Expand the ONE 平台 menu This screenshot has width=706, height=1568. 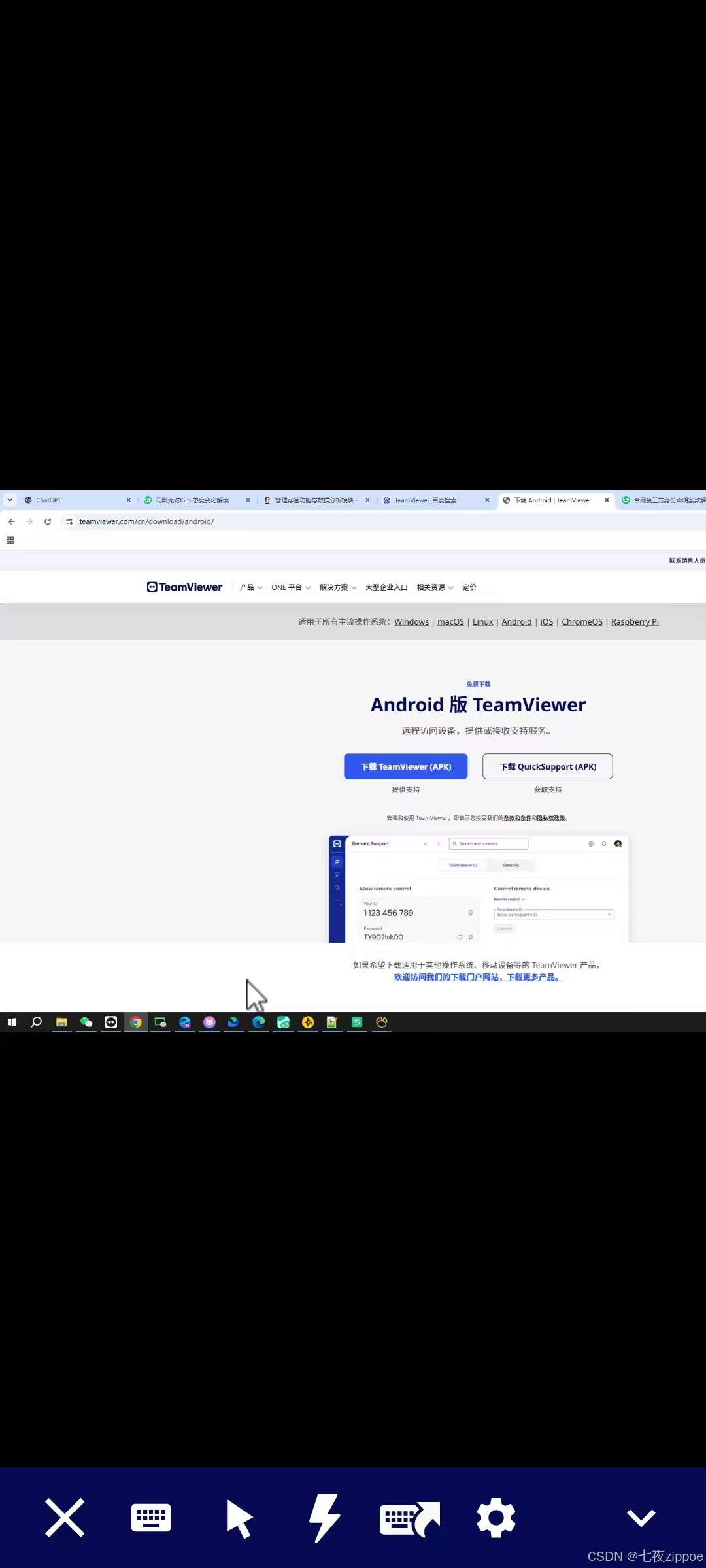click(x=291, y=587)
